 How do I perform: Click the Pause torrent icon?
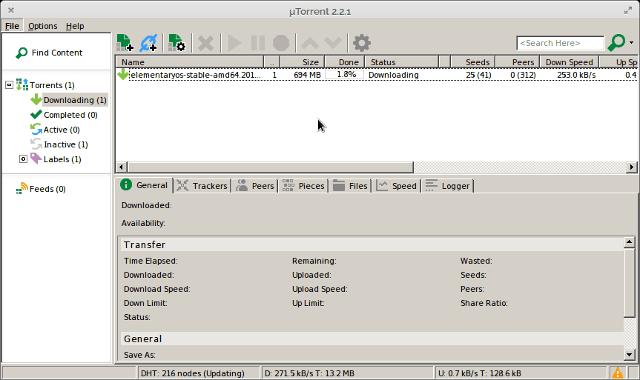(x=258, y=43)
